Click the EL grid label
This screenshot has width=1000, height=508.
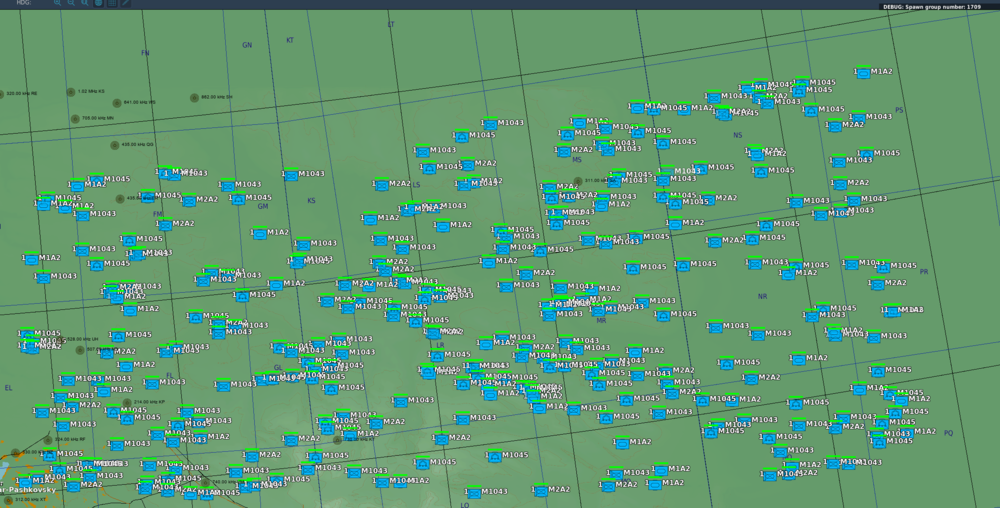pos(8,388)
